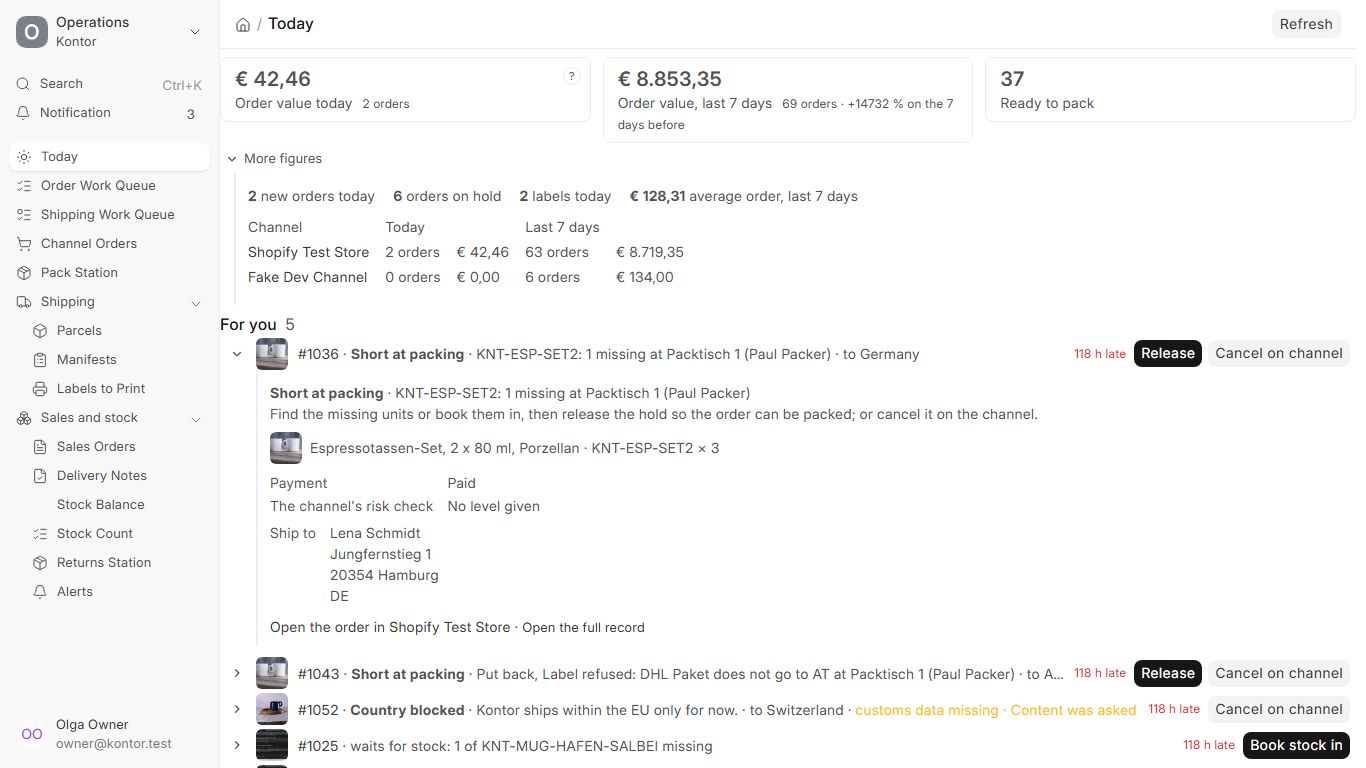1366x768 pixels.
Task: Click the Ready to pack card
Action: [x=1170, y=90]
